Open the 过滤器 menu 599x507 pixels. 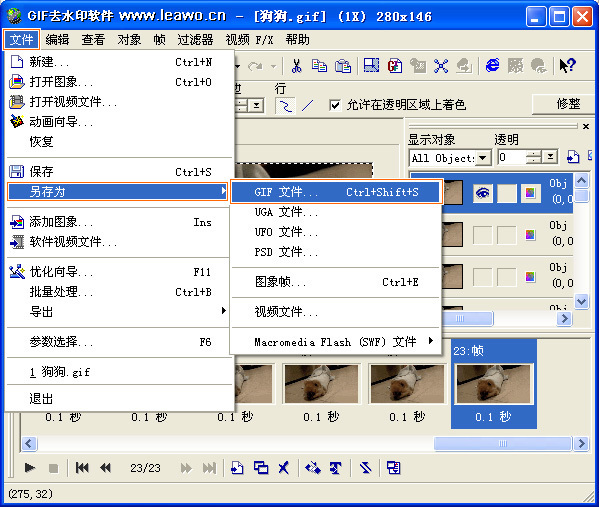(x=195, y=40)
